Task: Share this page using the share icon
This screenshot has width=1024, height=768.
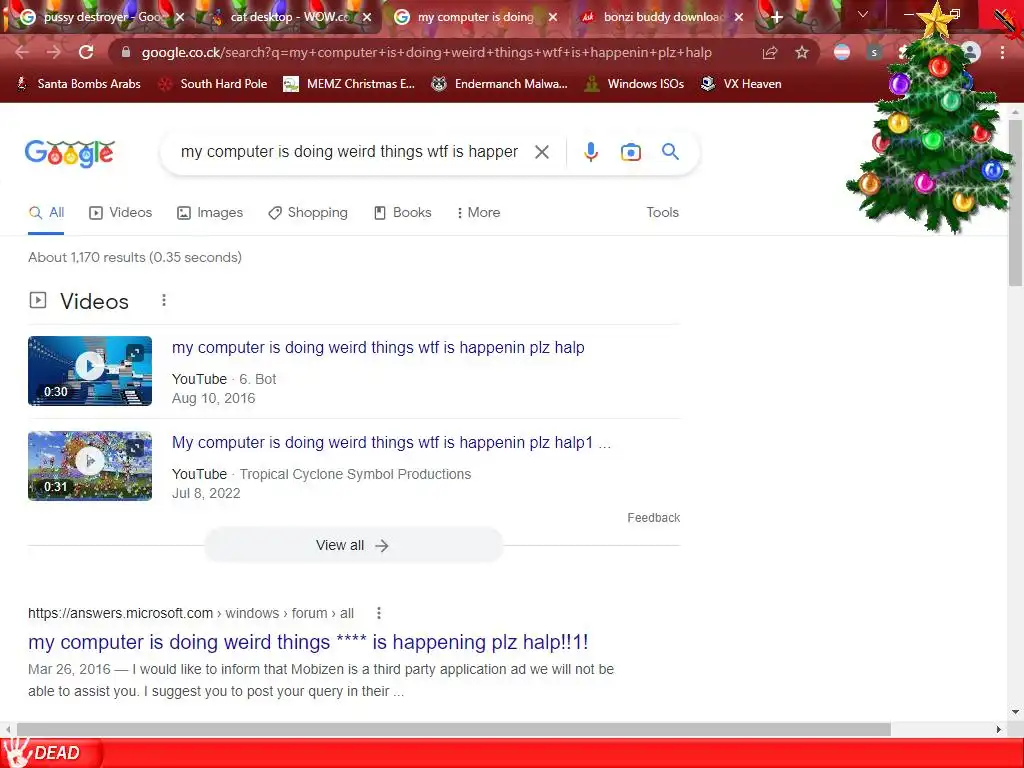Action: coord(770,53)
